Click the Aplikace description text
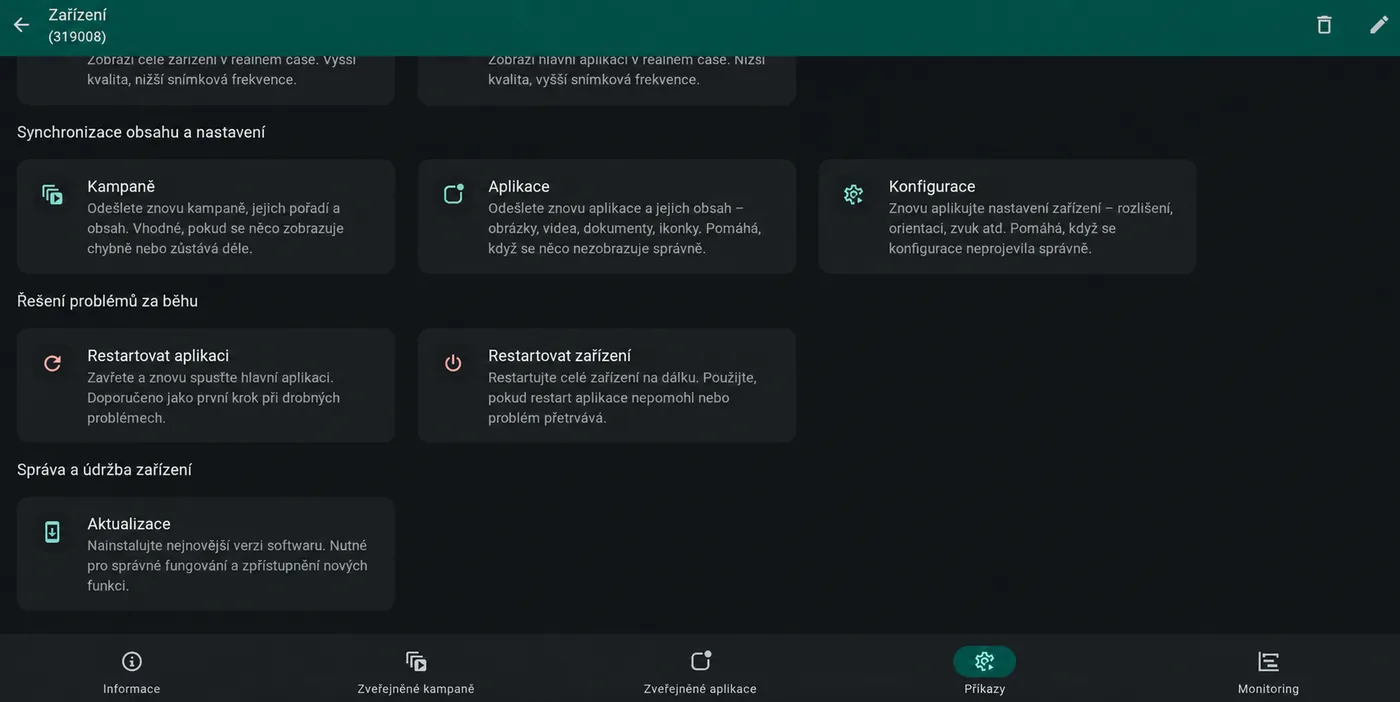The image size is (1400, 702). point(624,228)
